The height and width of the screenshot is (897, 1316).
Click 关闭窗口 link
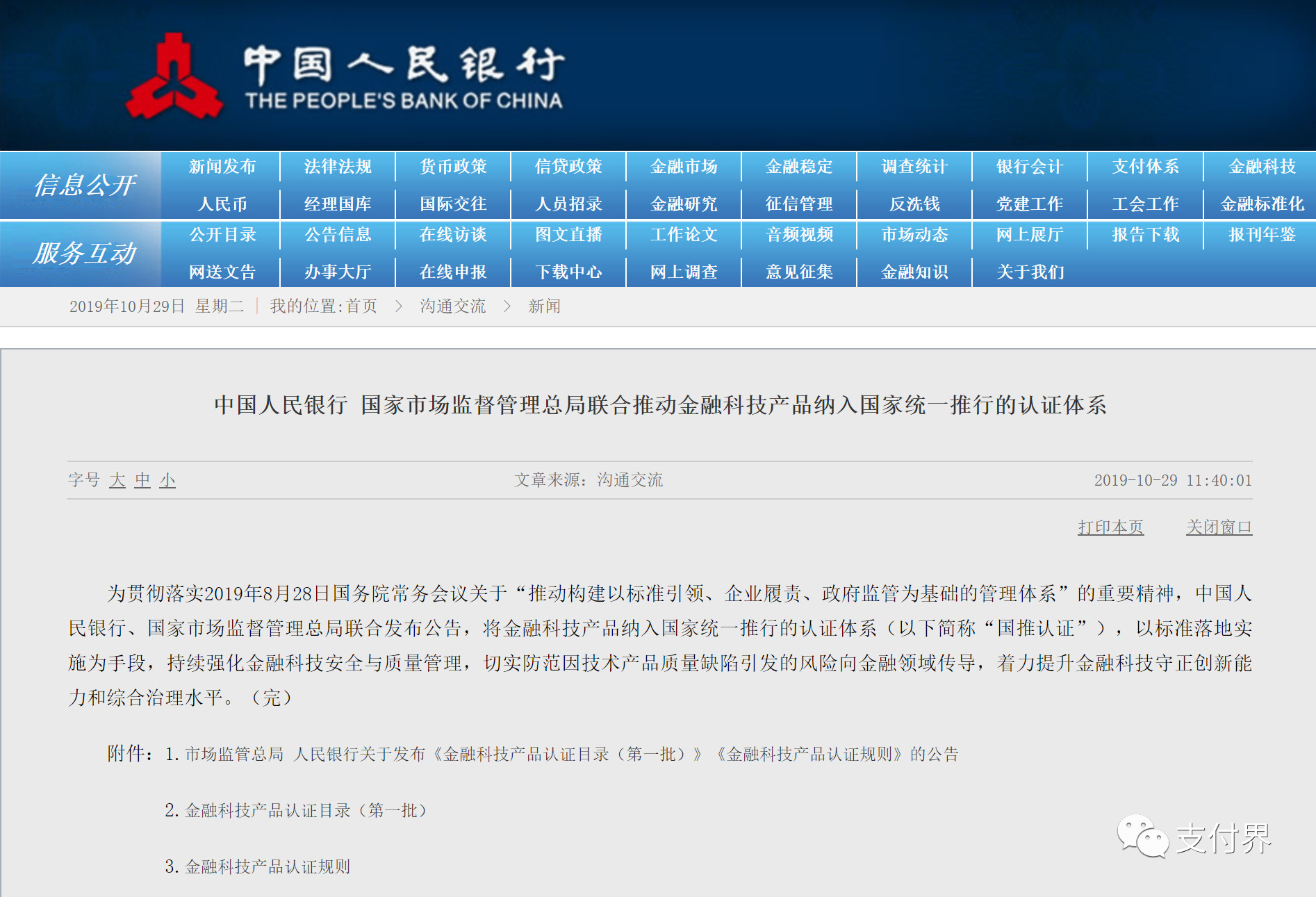pyautogui.click(x=1219, y=527)
